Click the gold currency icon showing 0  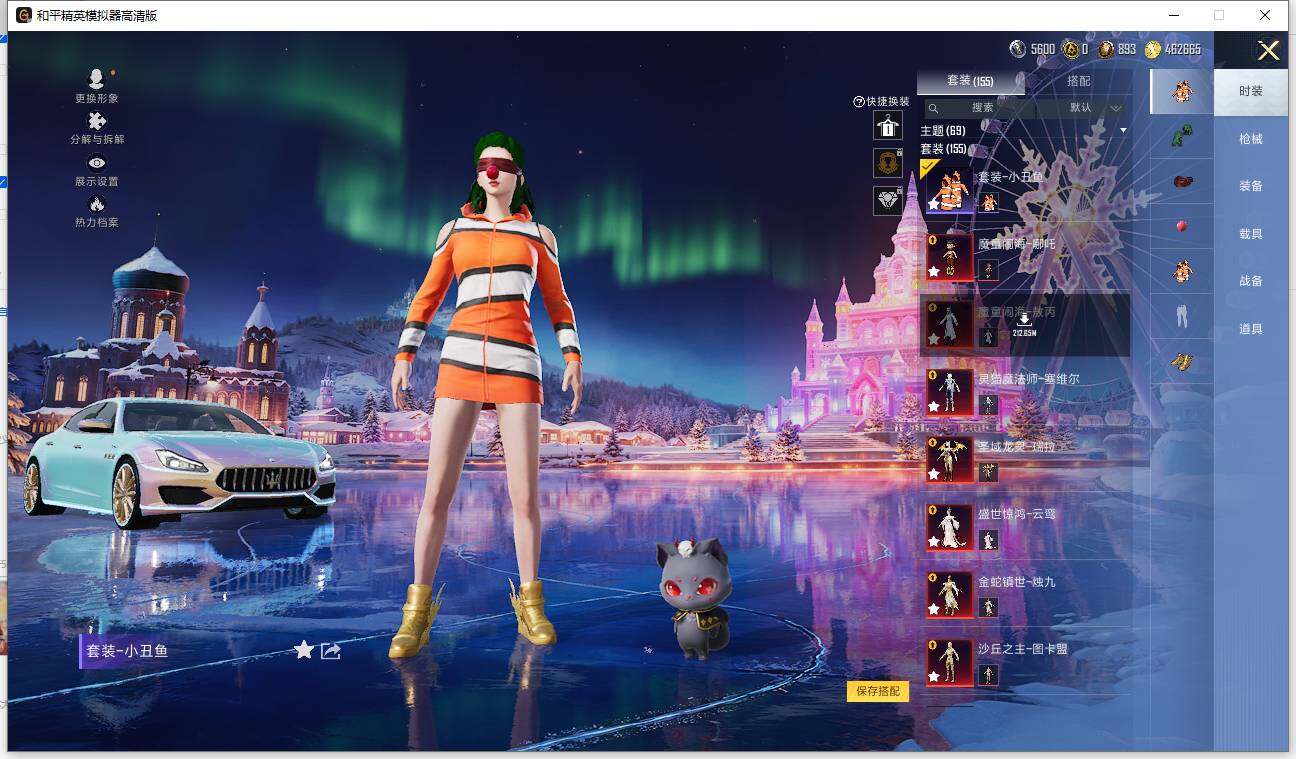point(1070,49)
